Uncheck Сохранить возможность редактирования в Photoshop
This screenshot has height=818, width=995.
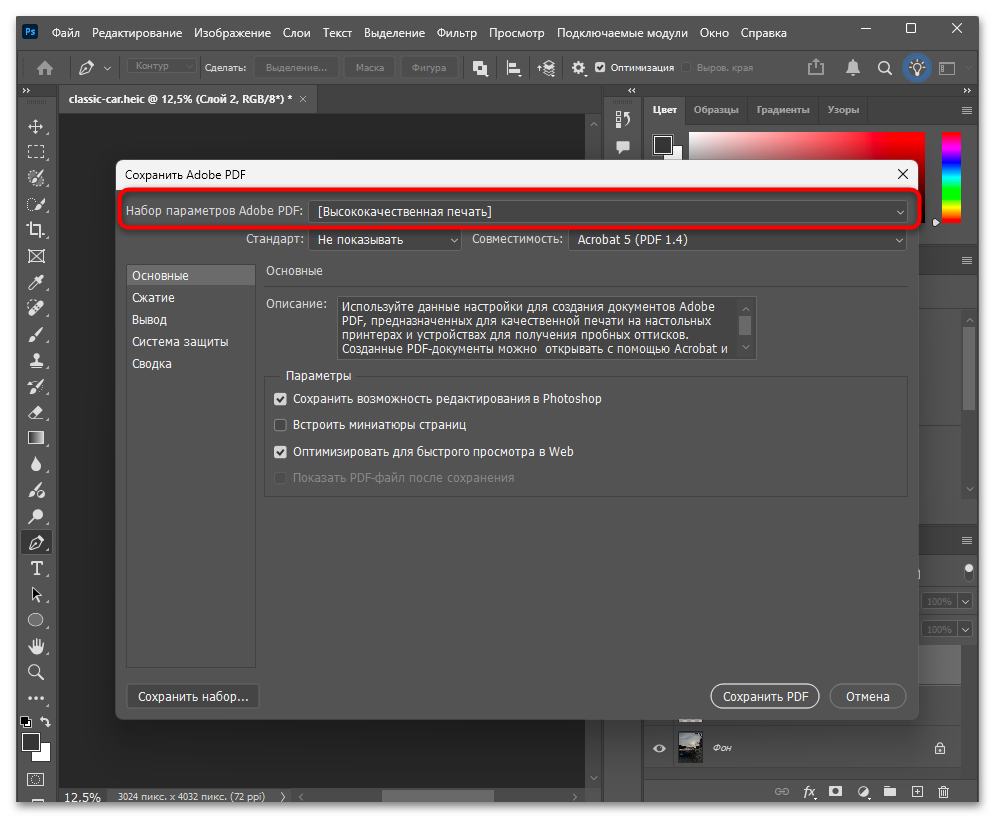[x=280, y=399]
